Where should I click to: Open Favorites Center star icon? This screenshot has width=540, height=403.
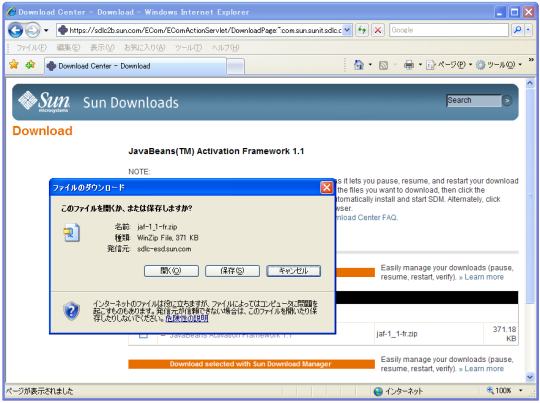coord(14,64)
